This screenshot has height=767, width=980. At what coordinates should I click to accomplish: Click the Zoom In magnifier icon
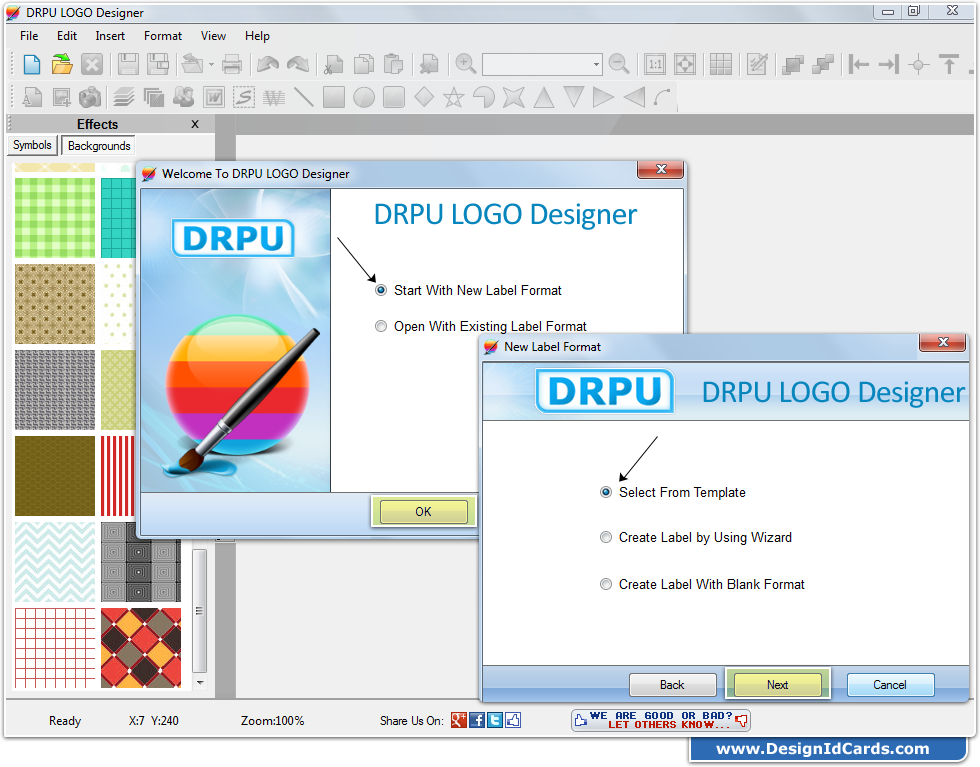(466, 64)
